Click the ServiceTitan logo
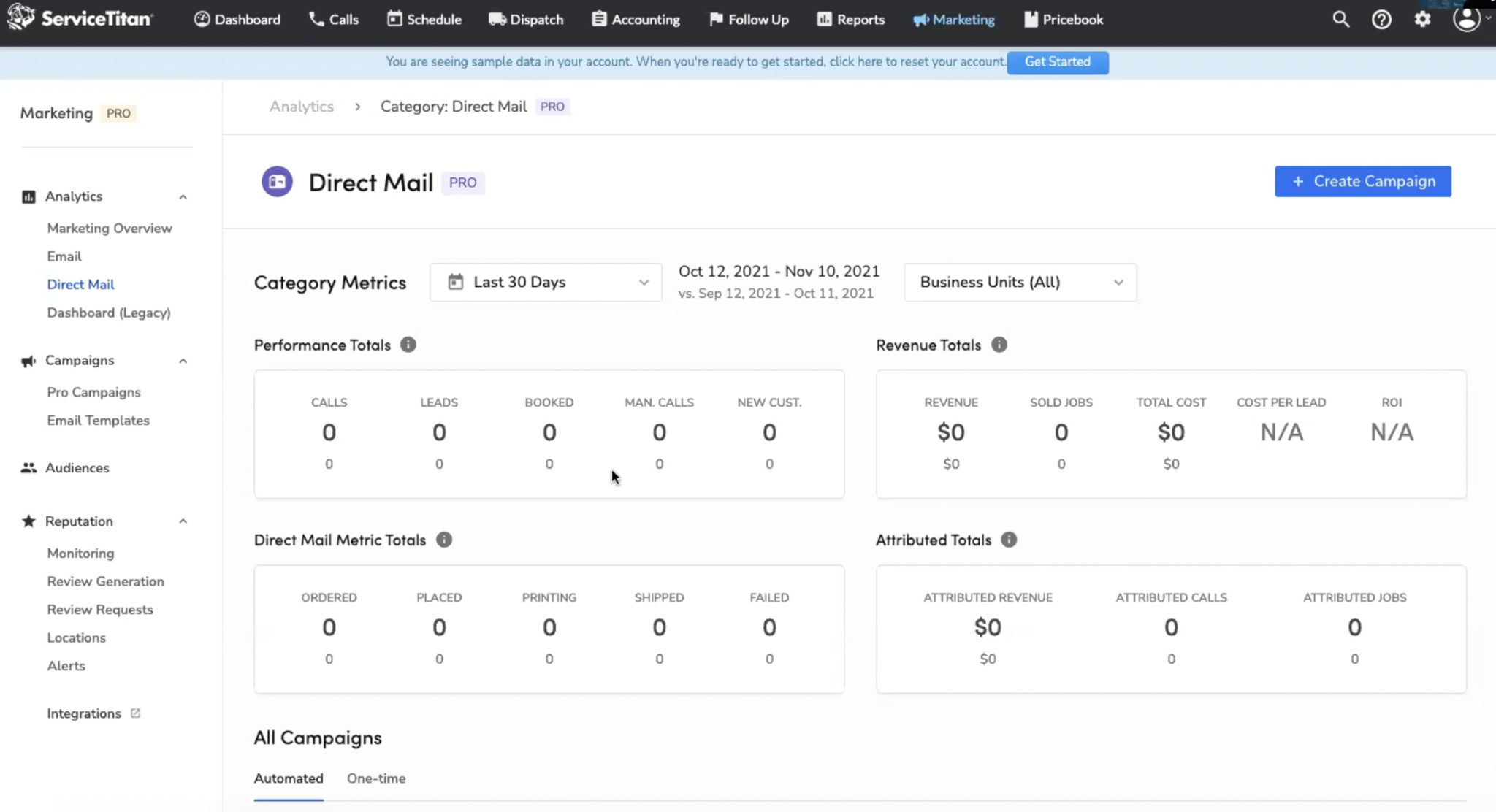 pyautogui.click(x=80, y=18)
